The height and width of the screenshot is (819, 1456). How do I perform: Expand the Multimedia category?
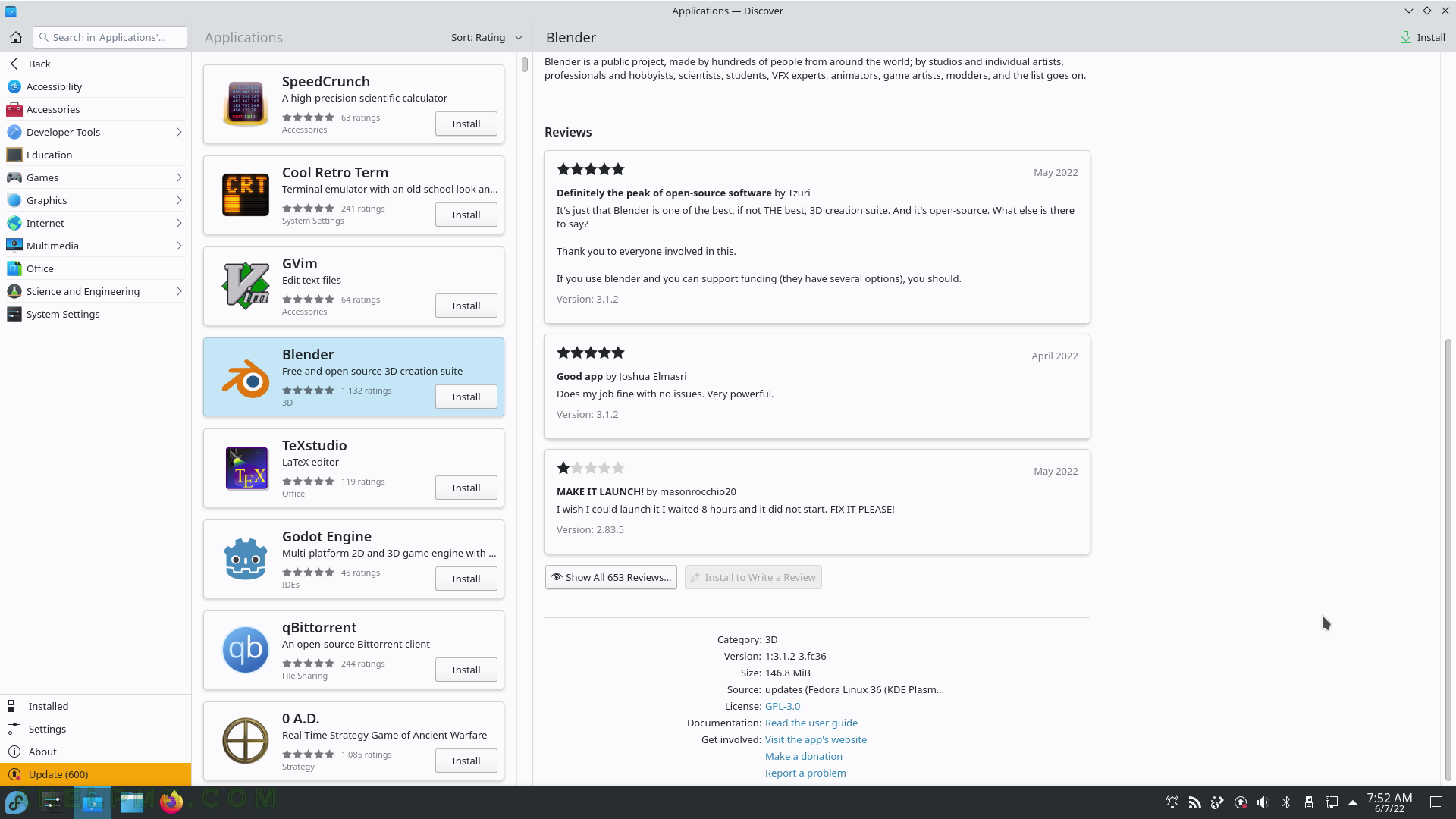(179, 246)
